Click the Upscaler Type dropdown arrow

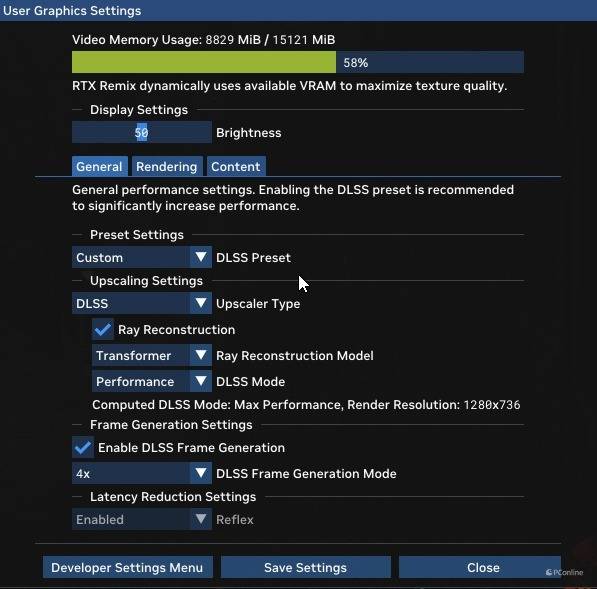coord(201,303)
